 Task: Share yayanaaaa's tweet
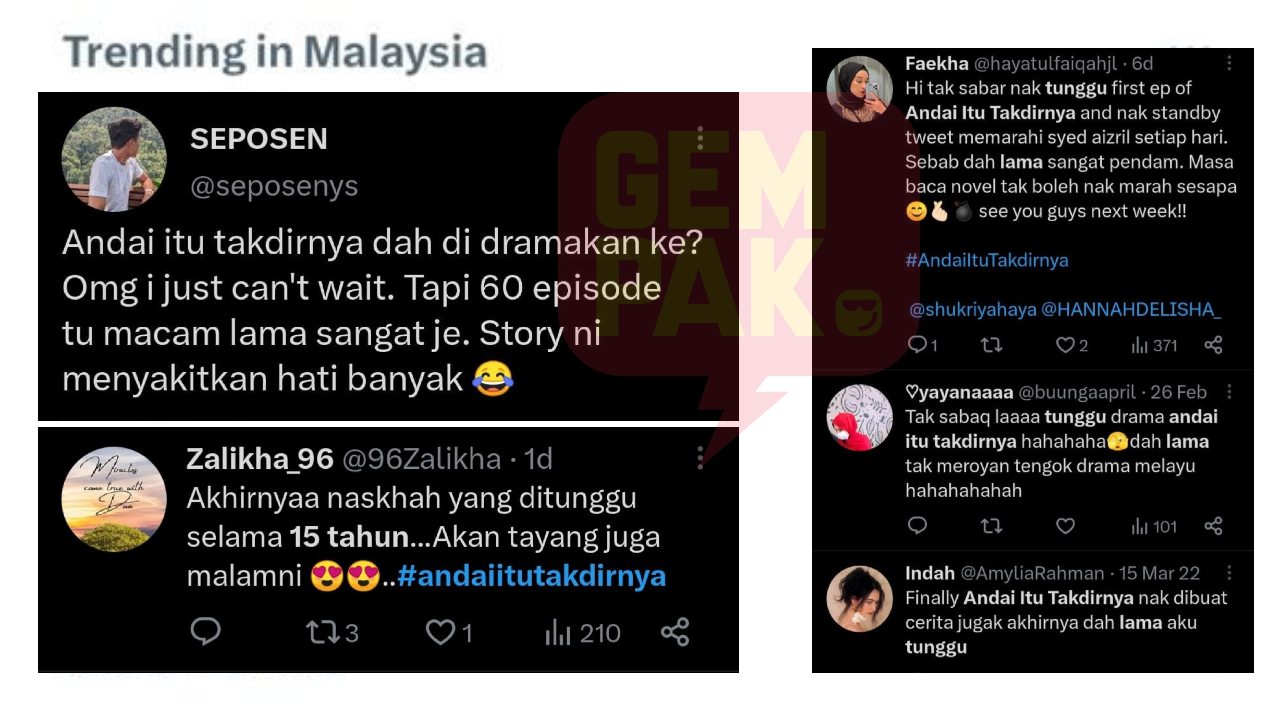click(1213, 526)
